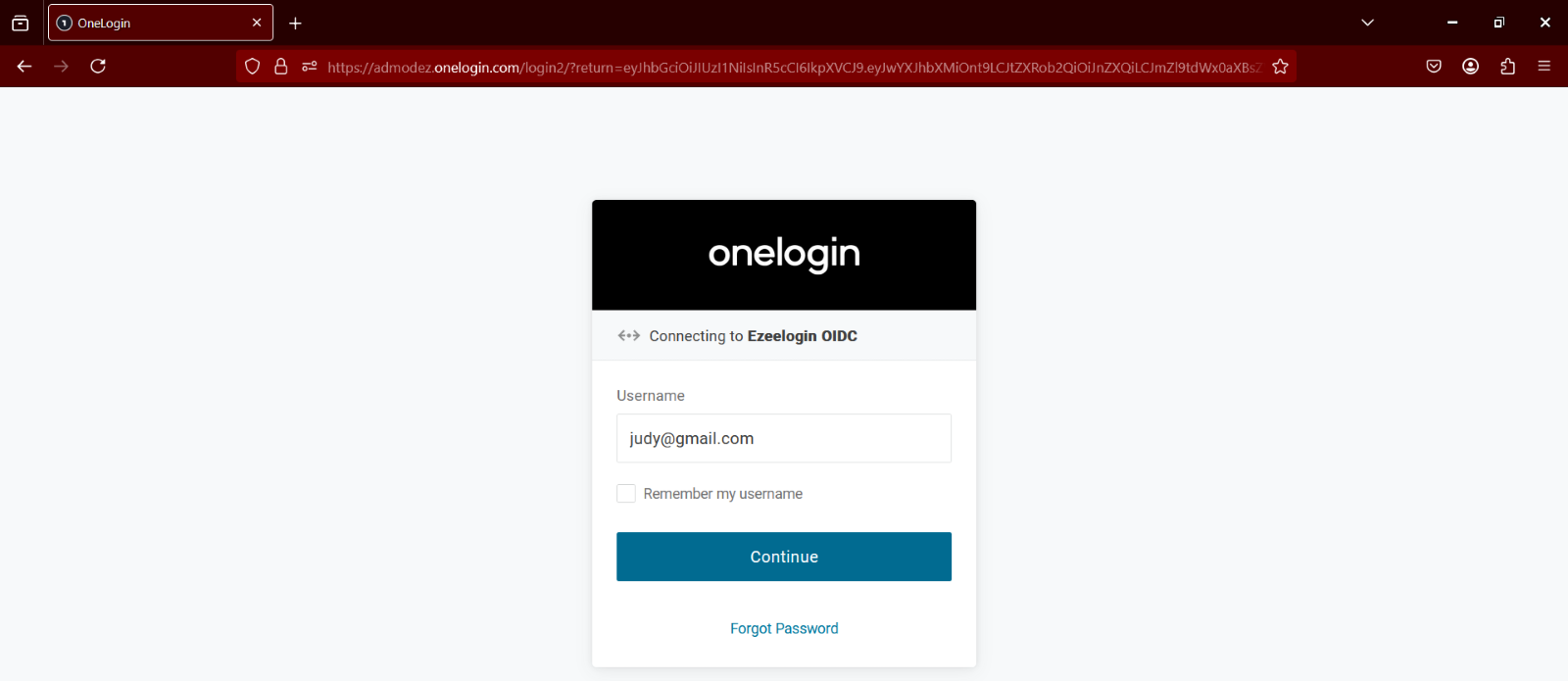Open site permissions icon in address bar
Screen dimensions: 1568x681
(310, 67)
